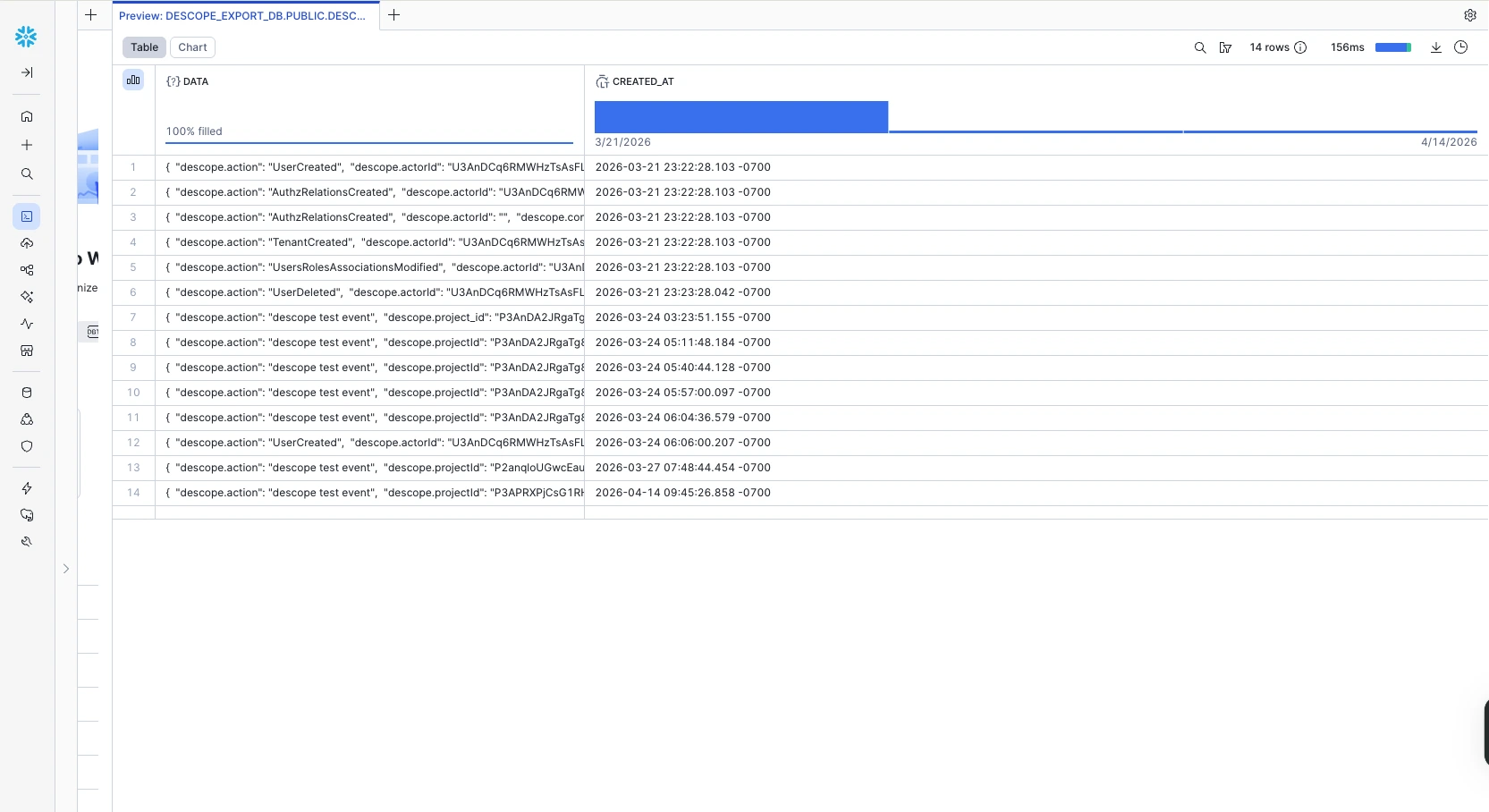Open the Home page from sidebar

(x=27, y=116)
